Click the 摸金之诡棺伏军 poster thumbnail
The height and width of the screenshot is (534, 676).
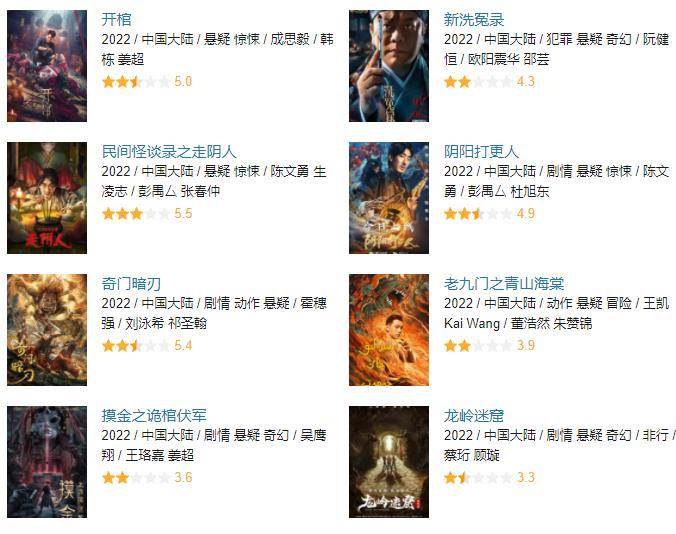pos(47,462)
